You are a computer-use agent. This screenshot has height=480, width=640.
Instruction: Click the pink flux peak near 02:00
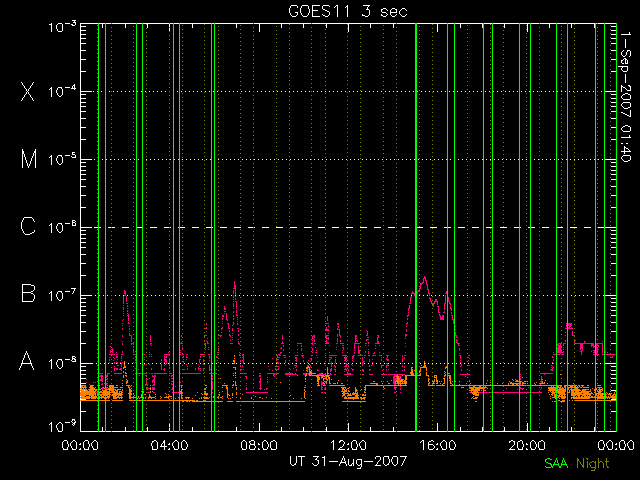coord(124,291)
